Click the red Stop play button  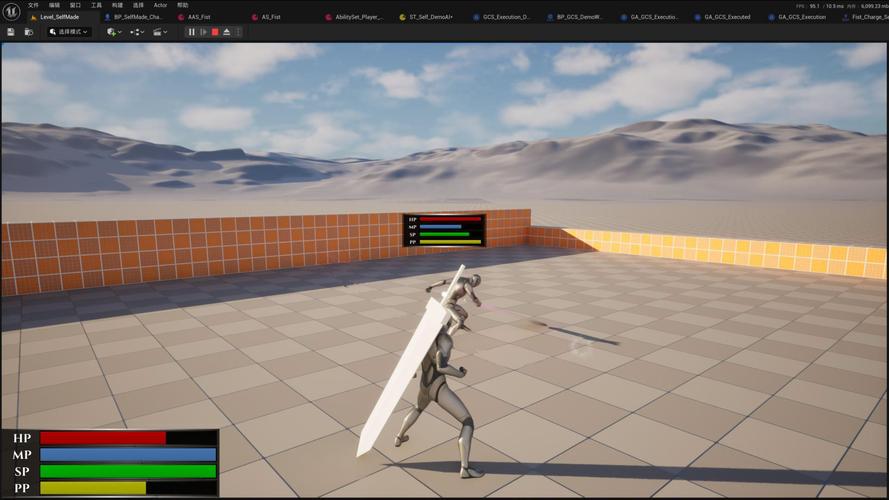coord(215,32)
